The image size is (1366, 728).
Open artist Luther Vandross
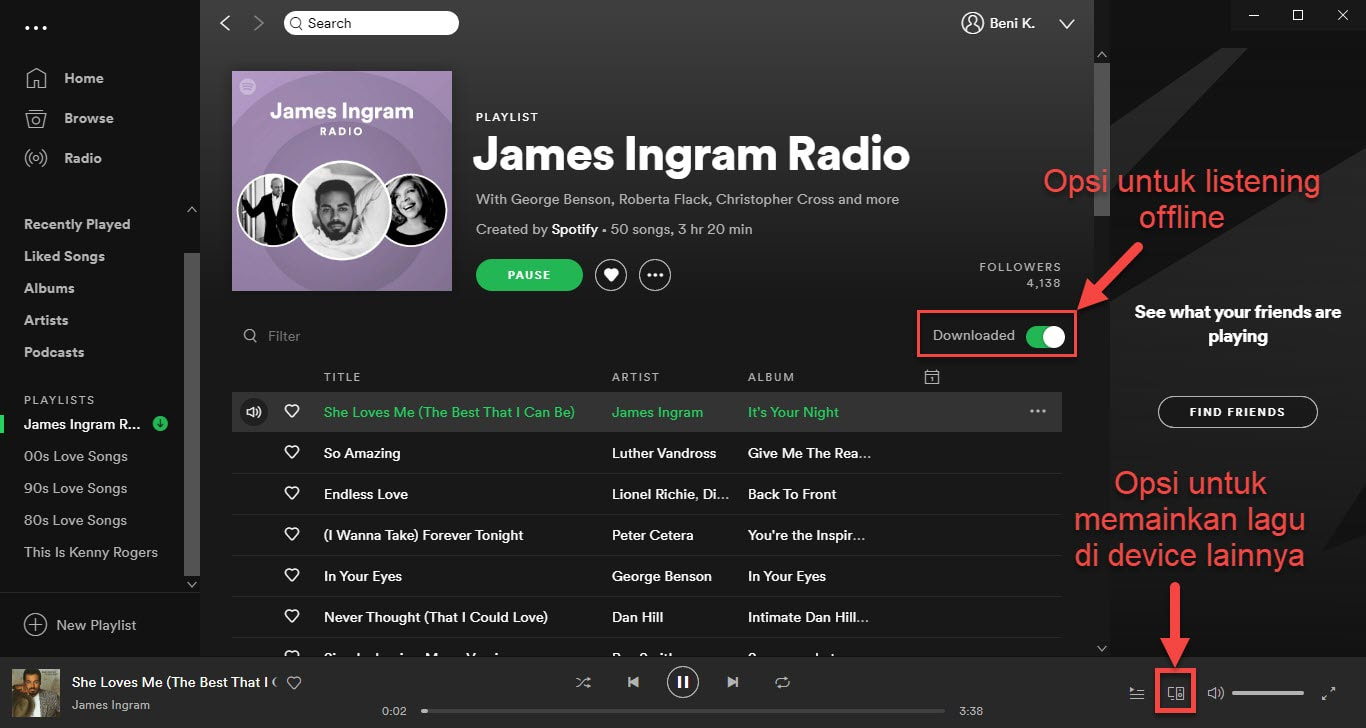click(x=664, y=453)
